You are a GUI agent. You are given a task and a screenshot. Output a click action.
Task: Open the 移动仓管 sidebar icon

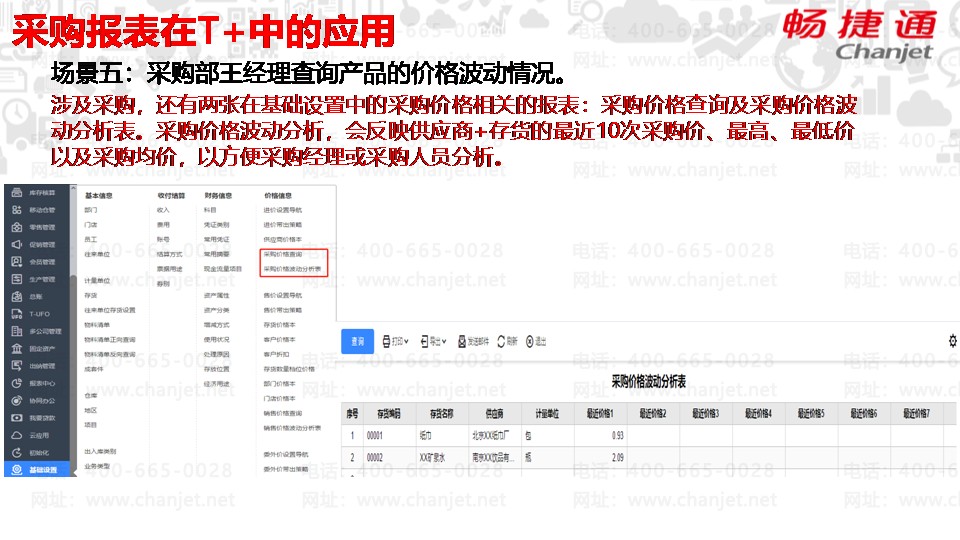tap(17, 209)
